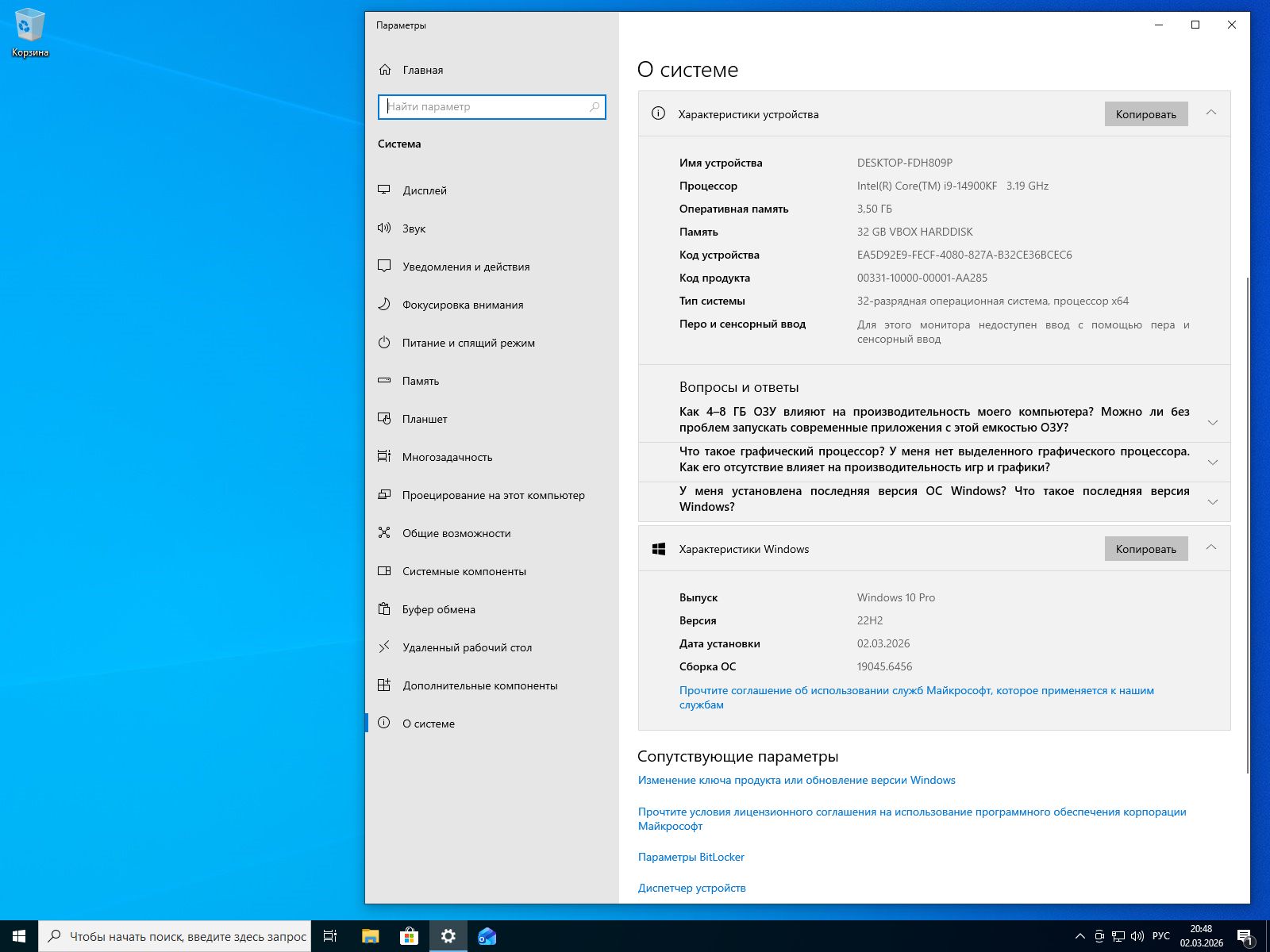Launch File Explorer from the taskbar
This screenshot has height=952, width=1270.
pos(368,936)
